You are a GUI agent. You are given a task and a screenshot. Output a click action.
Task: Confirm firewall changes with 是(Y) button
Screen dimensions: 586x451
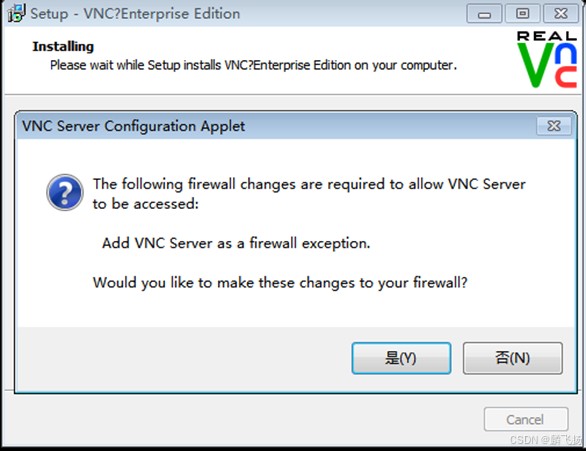pos(401,358)
